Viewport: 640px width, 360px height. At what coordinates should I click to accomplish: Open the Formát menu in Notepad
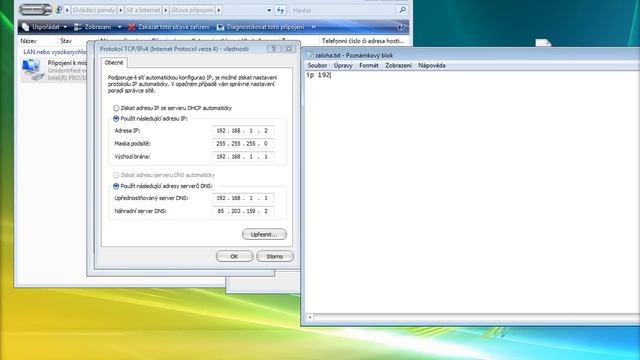click(x=369, y=65)
